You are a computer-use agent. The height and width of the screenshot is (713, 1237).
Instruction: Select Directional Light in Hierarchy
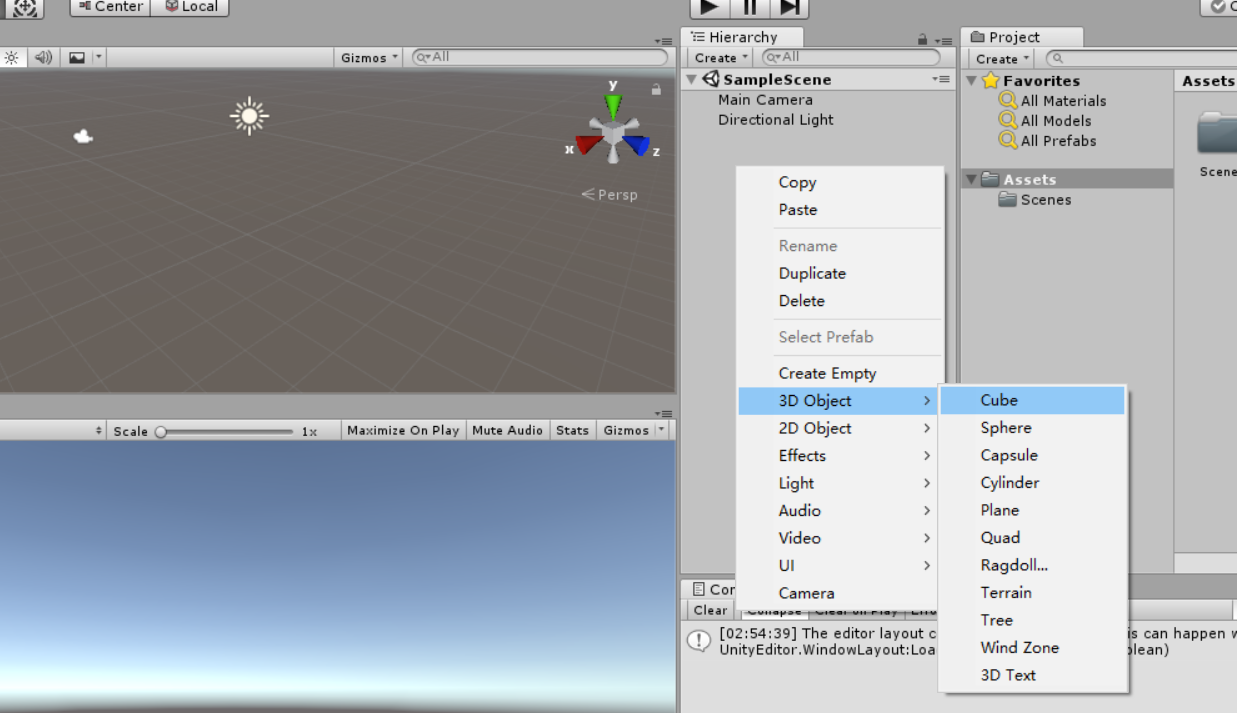775,120
